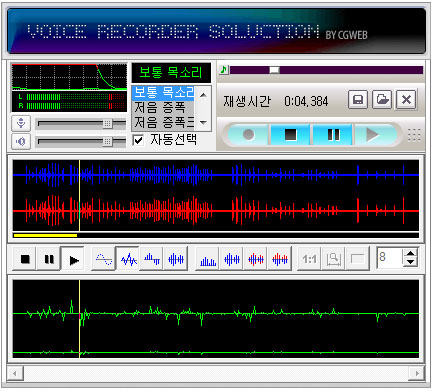Select the jagged waveform display mode icon
Viewport: 434px width, 391px height.
128,259
